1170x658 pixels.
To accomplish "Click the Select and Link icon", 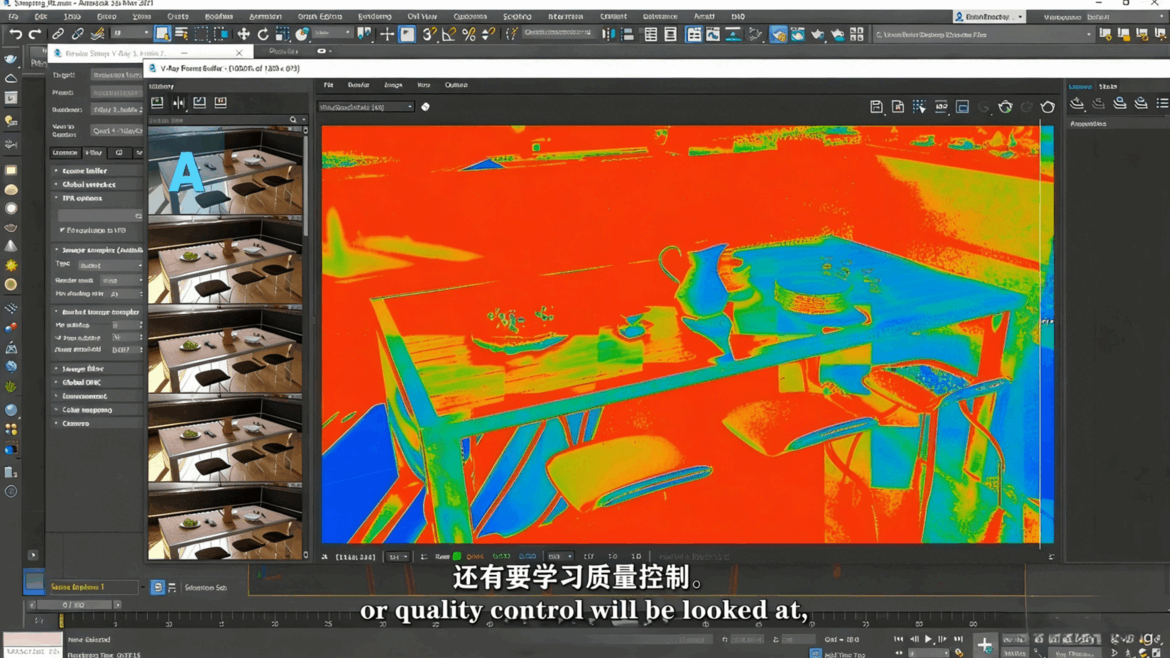I will tap(58, 33).
